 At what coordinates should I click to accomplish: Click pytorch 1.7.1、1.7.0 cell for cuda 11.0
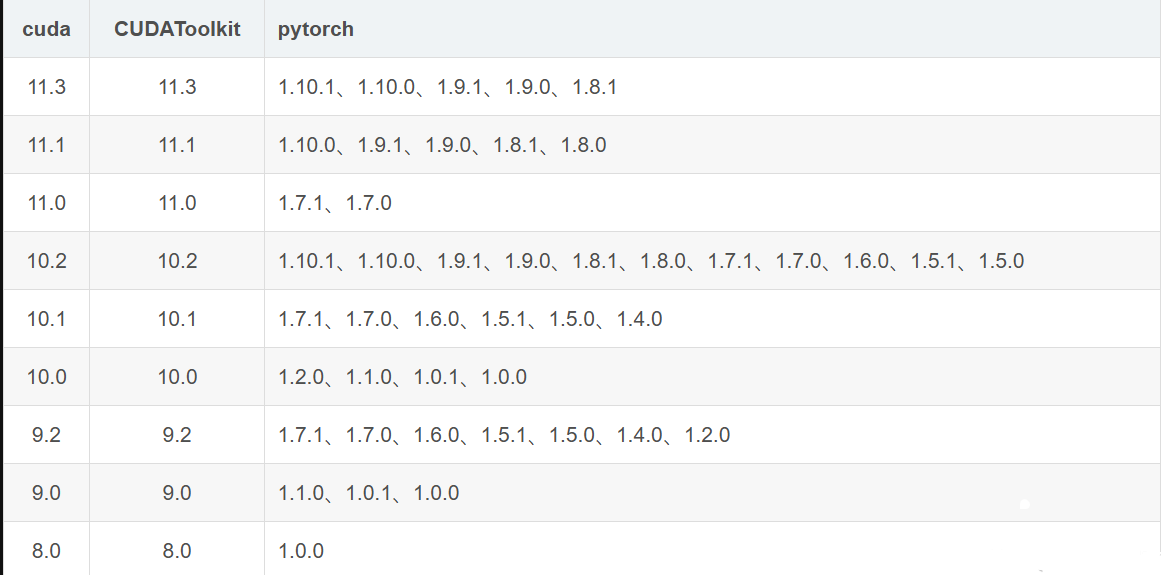click(335, 203)
